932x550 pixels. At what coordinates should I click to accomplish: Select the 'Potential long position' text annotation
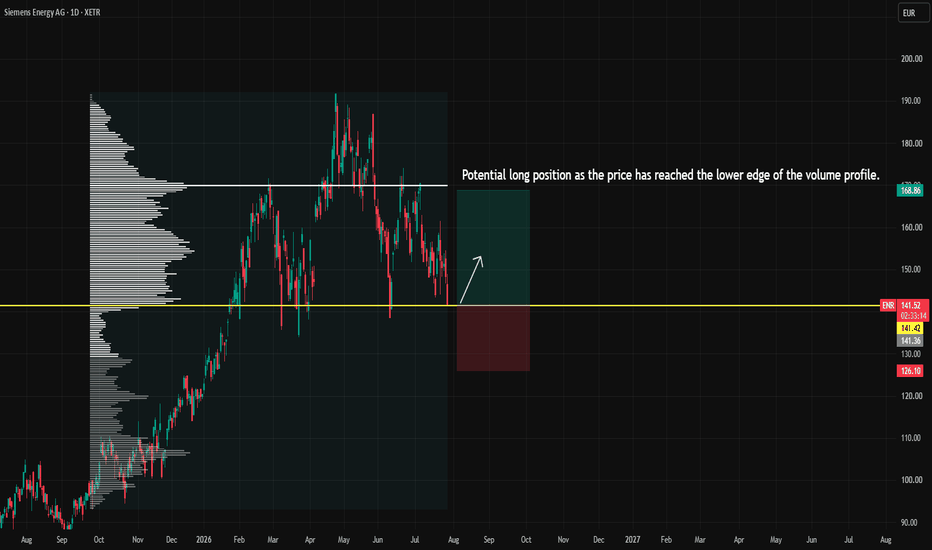(670, 175)
